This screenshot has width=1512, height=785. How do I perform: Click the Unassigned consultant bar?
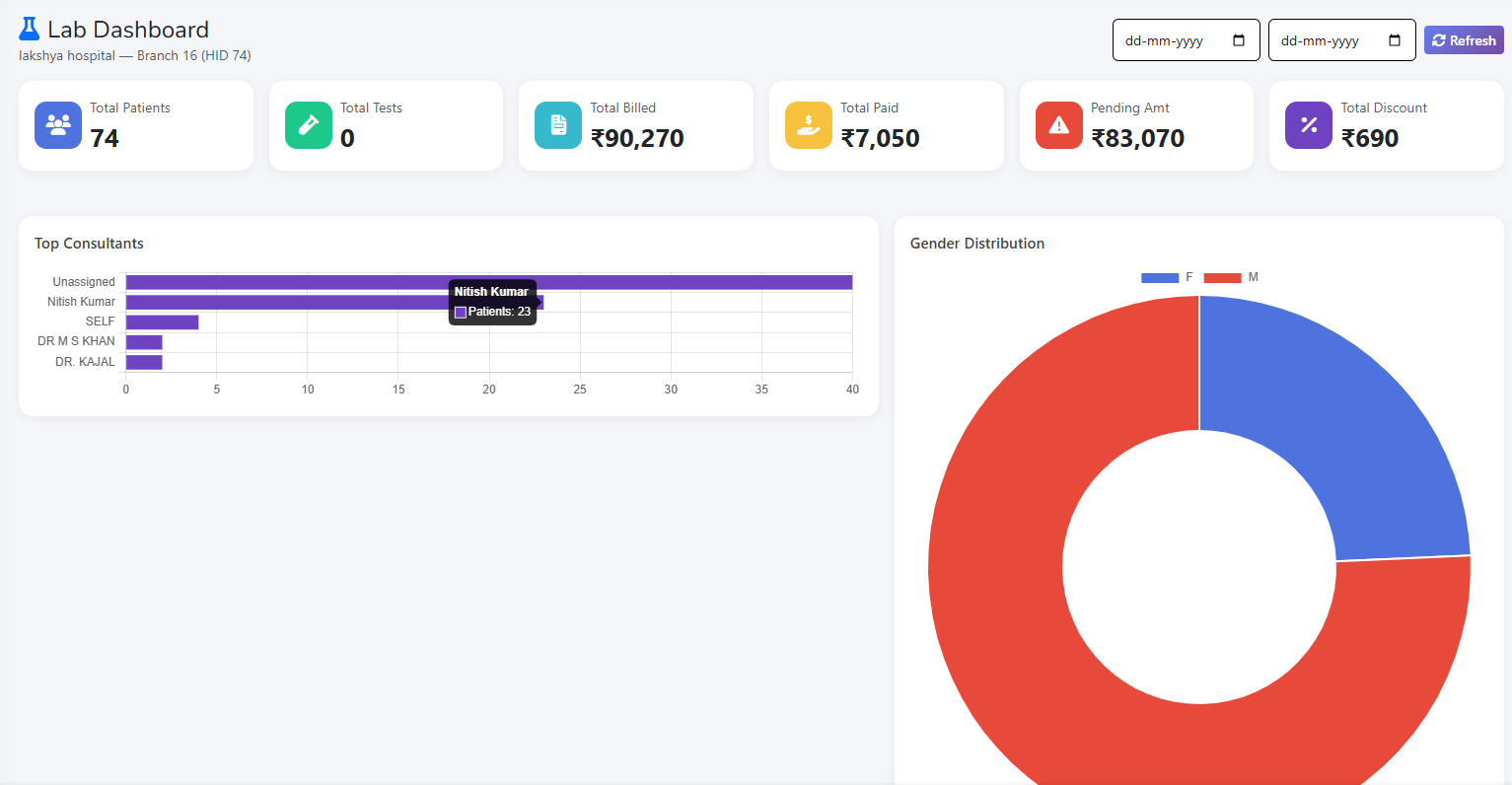489,282
